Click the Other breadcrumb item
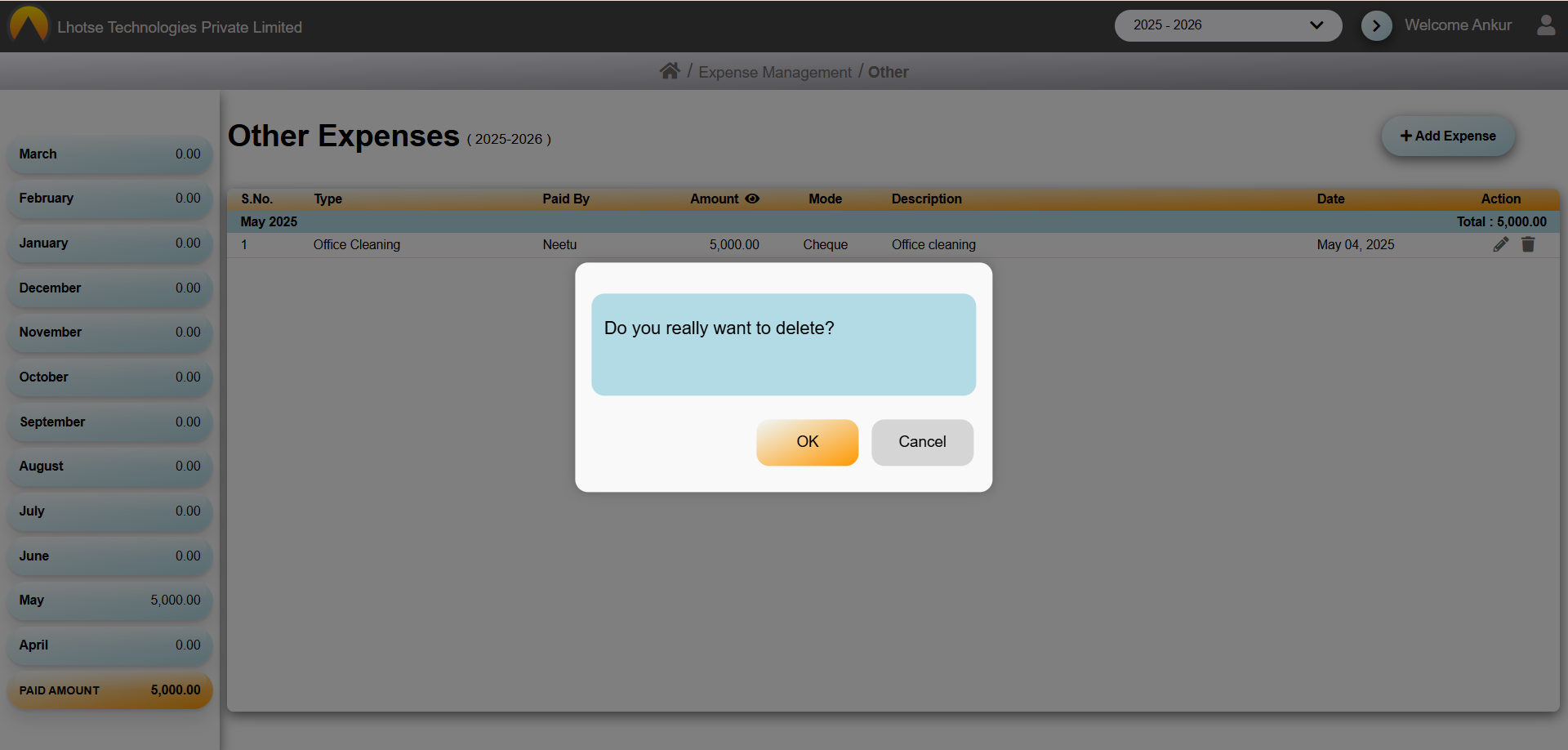Image resolution: width=1568 pixels, height=750 pixels. pos(888,72)
